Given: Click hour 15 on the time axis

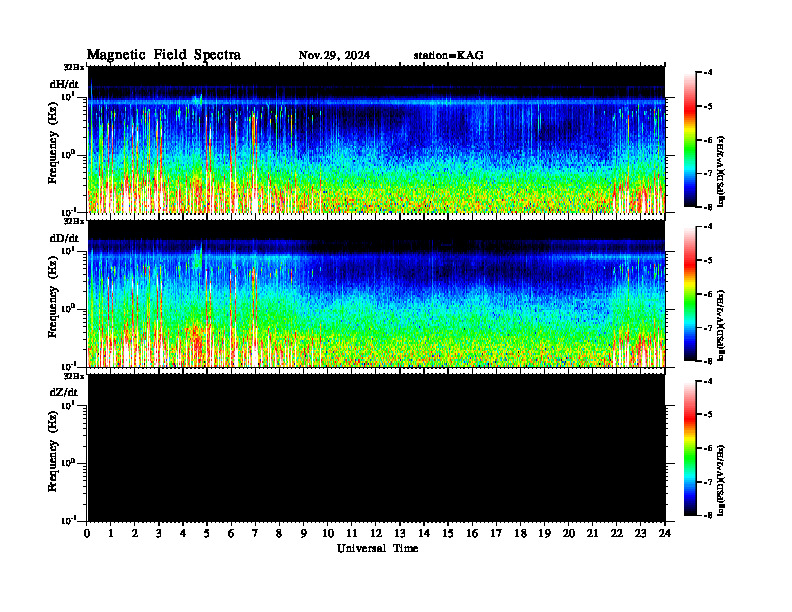Looking at the screenshot, I should [x=448, y=533].
